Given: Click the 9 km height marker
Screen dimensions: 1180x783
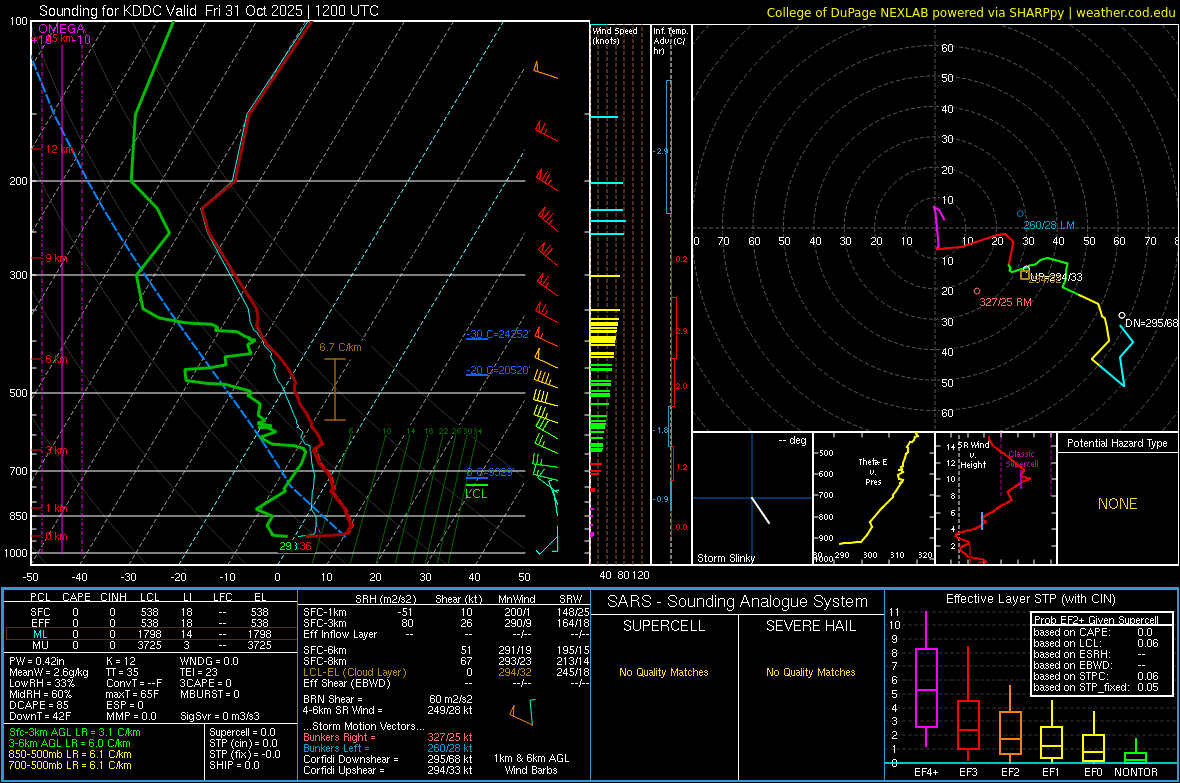Looking at the screenshot, I should (x=56, y=257).
